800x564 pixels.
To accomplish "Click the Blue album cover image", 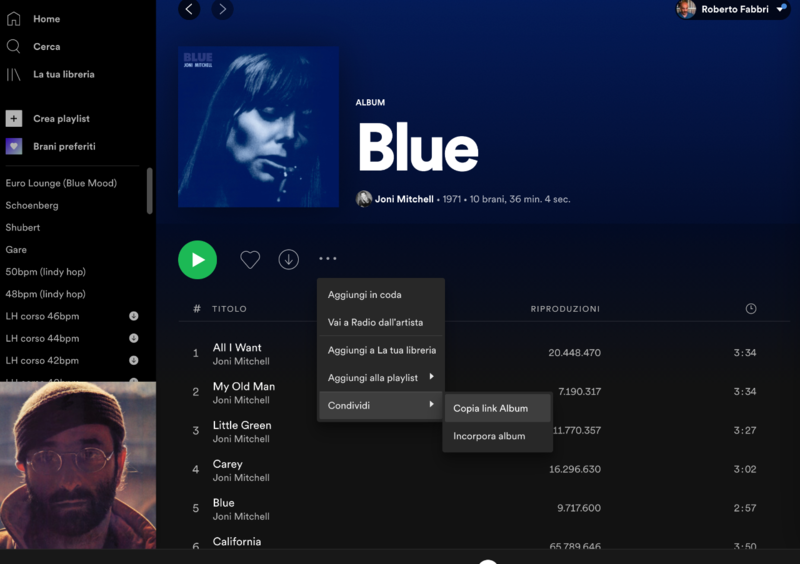I will pos(258,127).
